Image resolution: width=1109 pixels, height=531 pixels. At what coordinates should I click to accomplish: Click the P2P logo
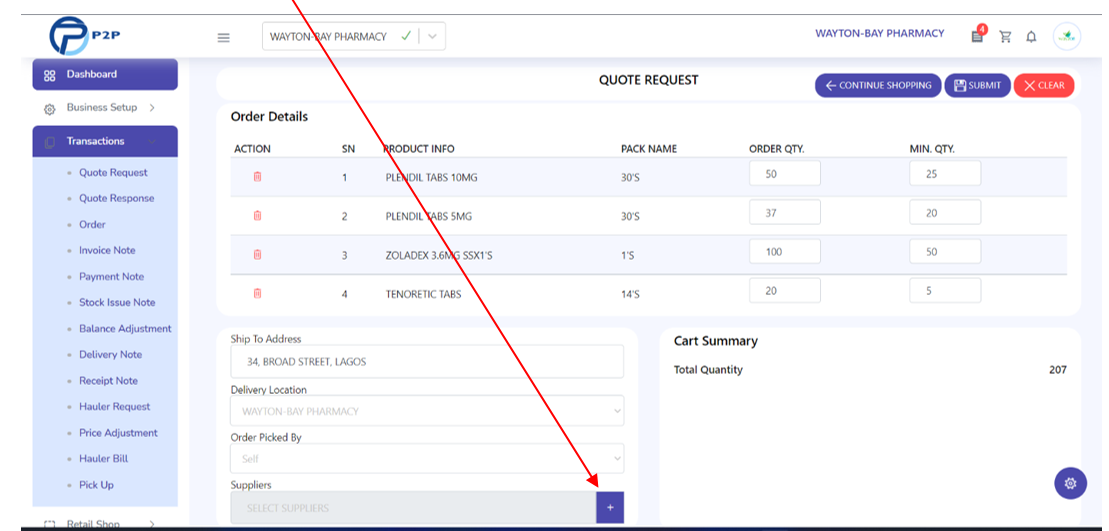83,35
